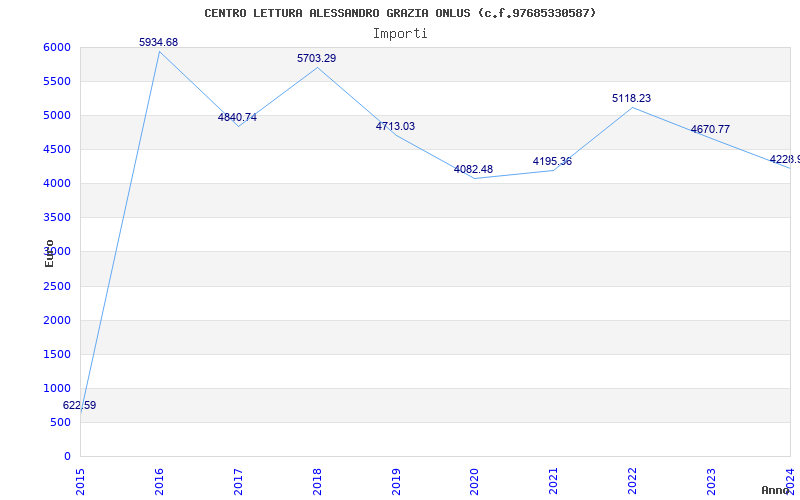Screen dimensions: 800x500
Task: Click the Euro y-axis title
Action: [49, 253]
